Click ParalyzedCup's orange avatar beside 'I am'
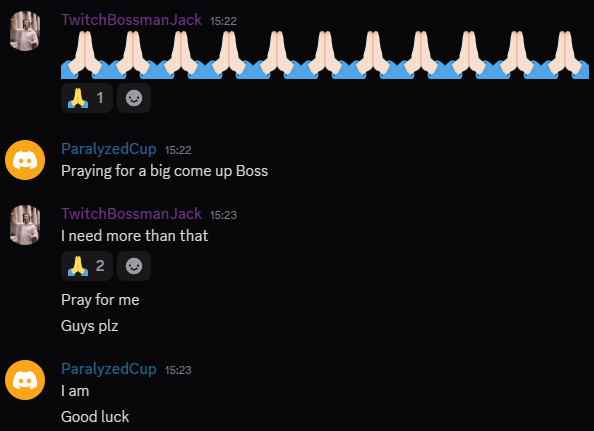594x431 pixels. tap(25, 380)
